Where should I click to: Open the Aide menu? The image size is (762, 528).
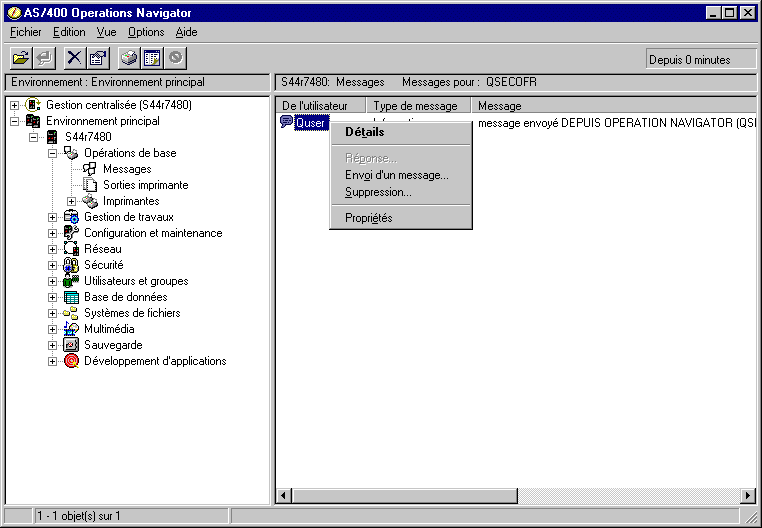click(186, 32)
